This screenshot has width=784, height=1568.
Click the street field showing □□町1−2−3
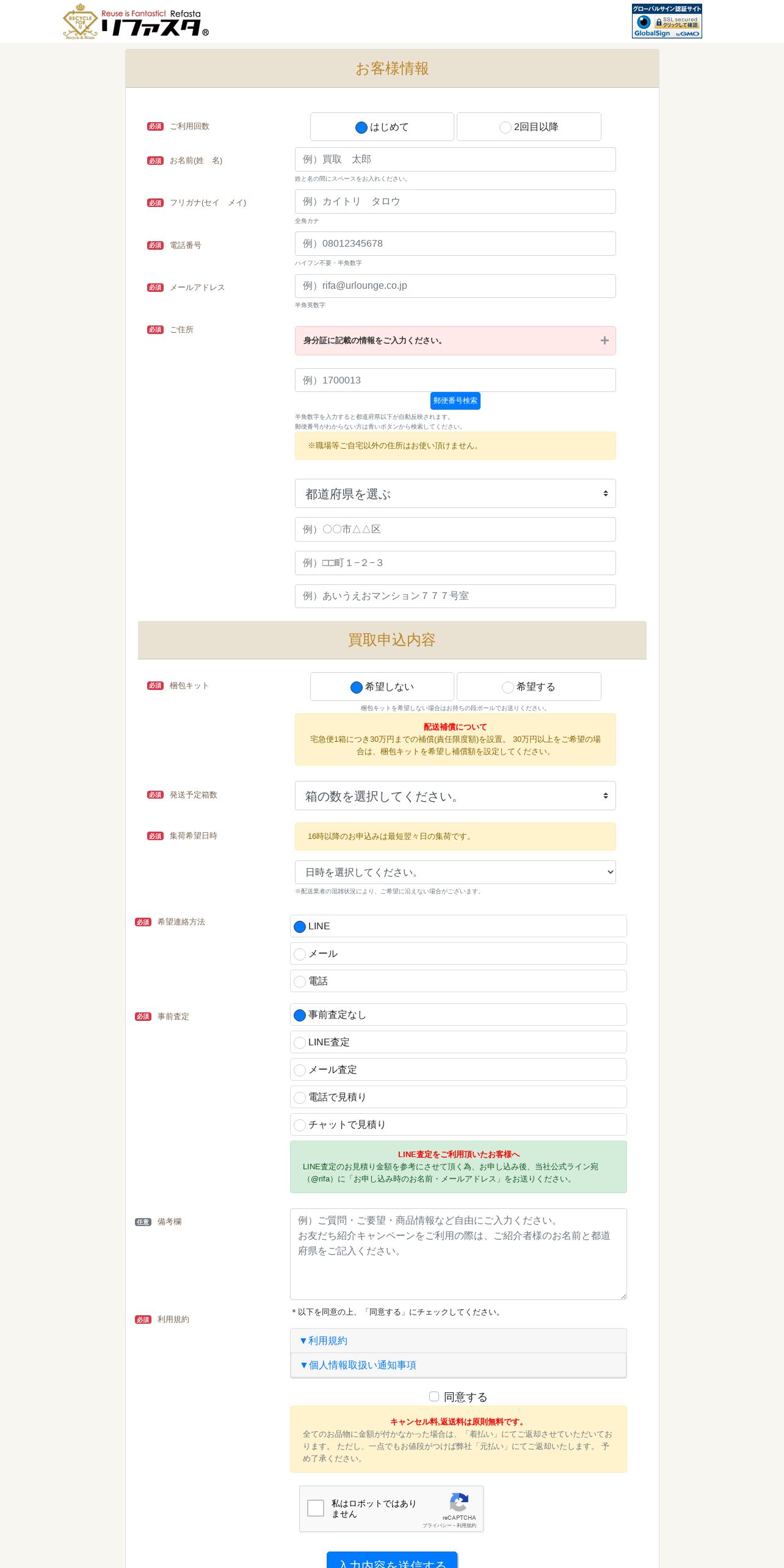(455, 563)
